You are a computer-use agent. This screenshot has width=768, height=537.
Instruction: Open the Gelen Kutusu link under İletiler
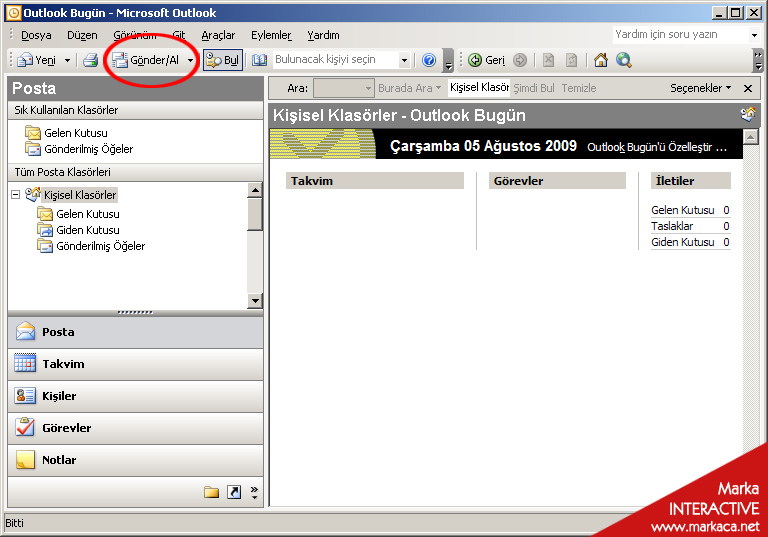tap(683, 210)
